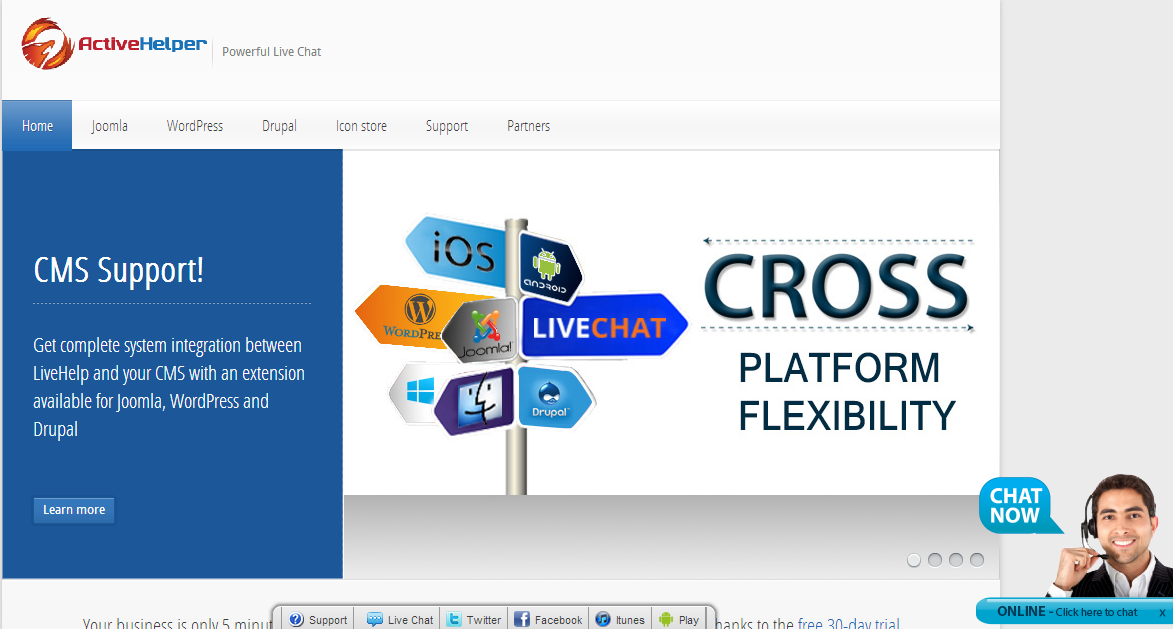Image resolution: width=1173 pixels, height=629 pixels.
Task: Click the iOS signpost icon
Action: pyautogui.click(x=456, y=251)
